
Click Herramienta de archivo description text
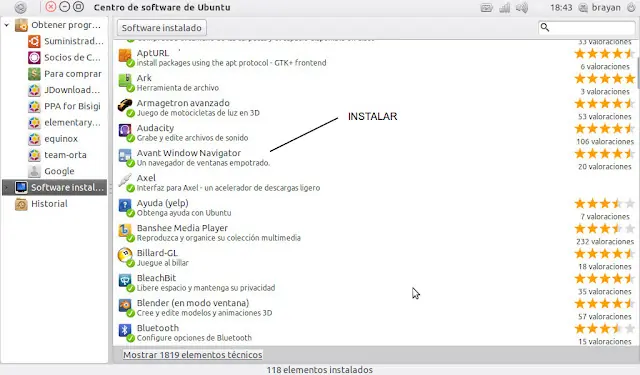tap(178, 88)
